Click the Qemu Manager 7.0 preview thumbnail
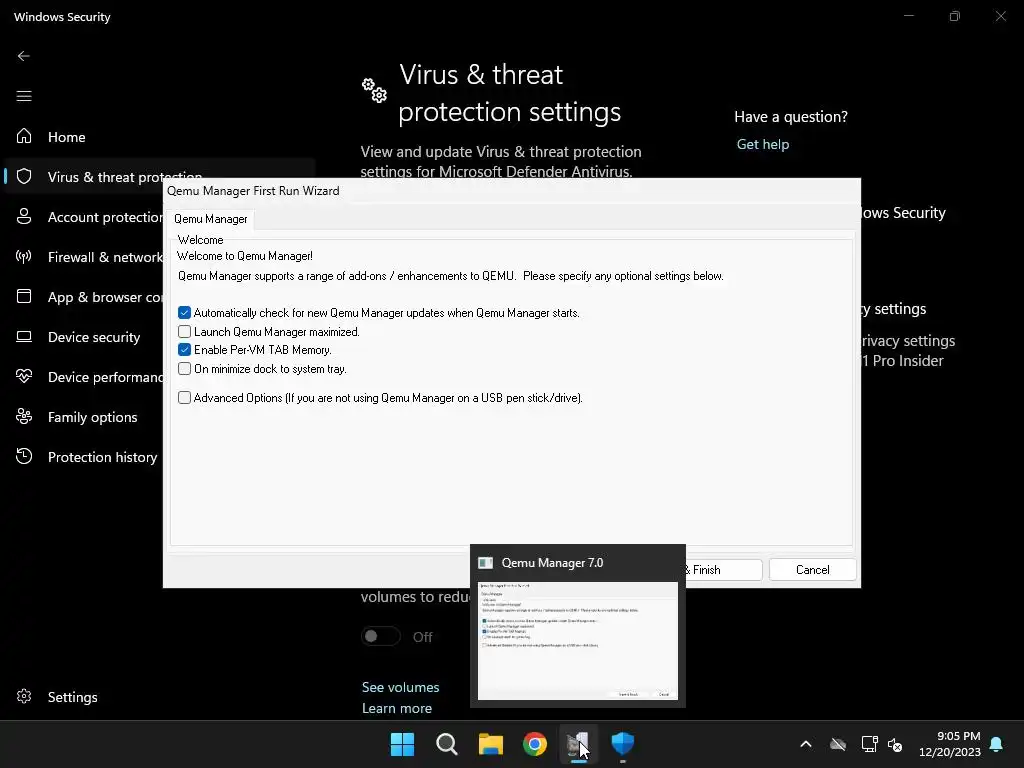Screen dimensions: 1024x768 coord(577,641)
